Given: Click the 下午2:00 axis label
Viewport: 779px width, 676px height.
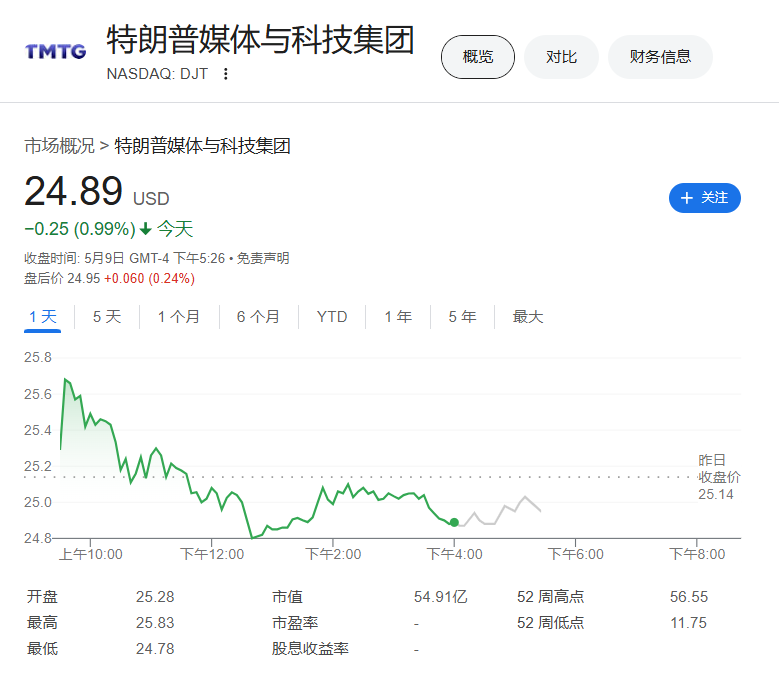Looking at the screenshot, I should click(333, 554).
